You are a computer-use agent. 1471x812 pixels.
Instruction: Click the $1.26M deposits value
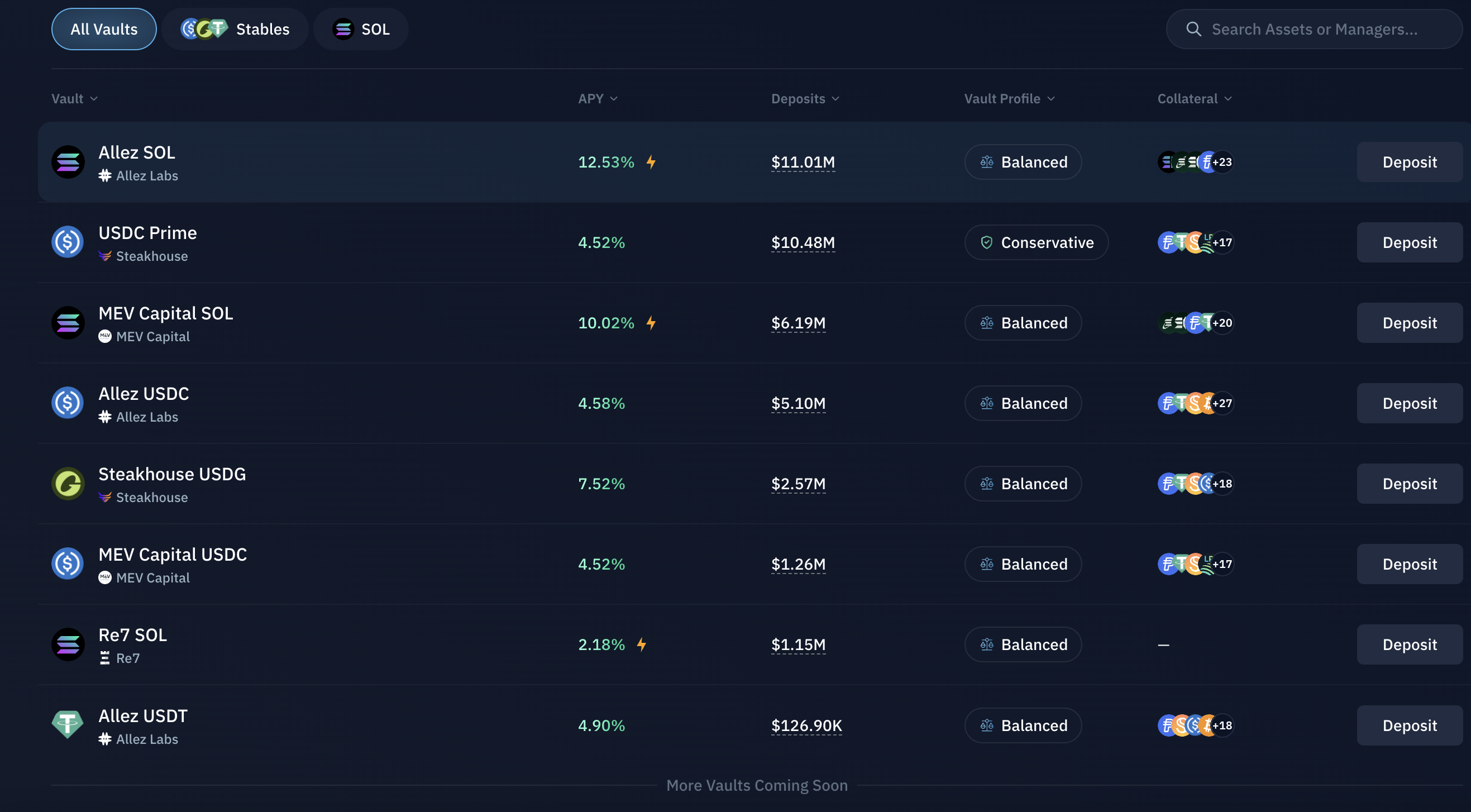[798, 564]
